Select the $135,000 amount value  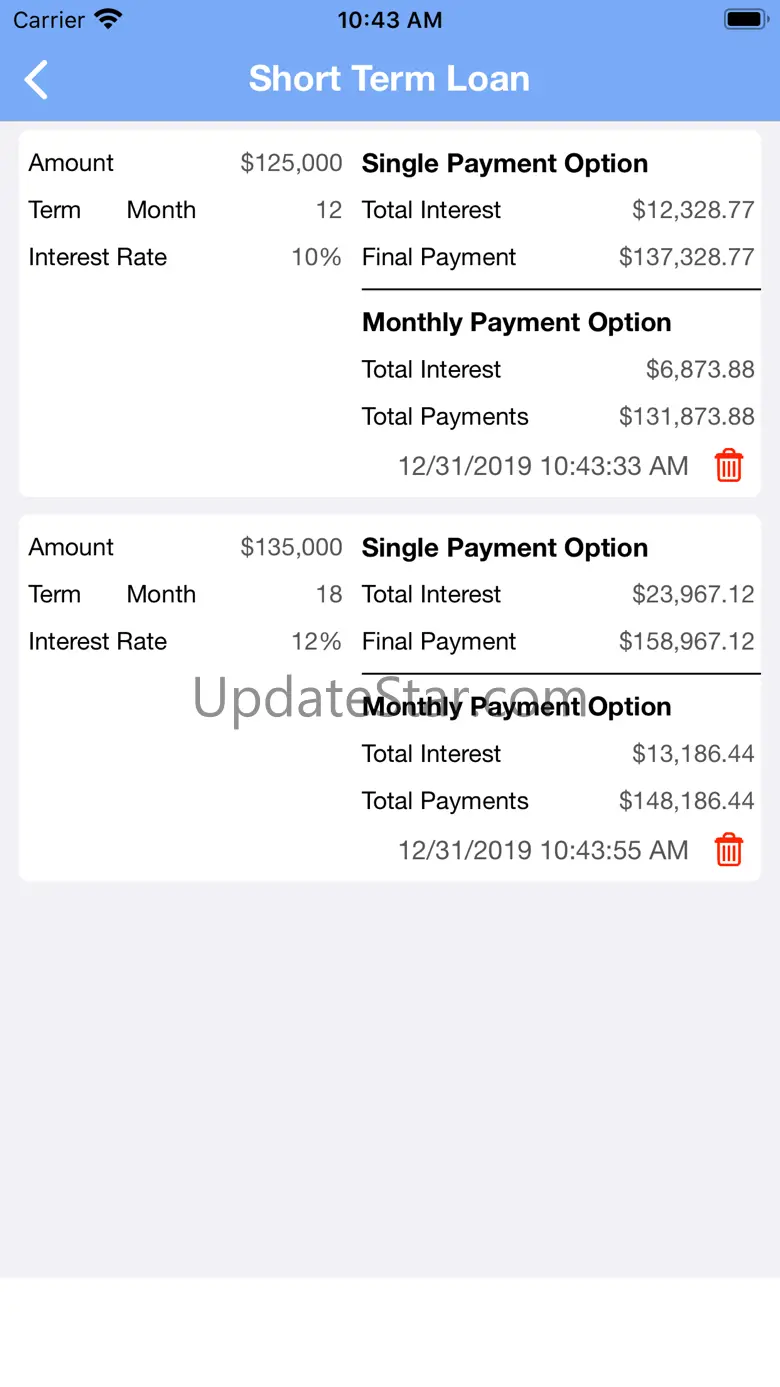(x=291, y=547)
